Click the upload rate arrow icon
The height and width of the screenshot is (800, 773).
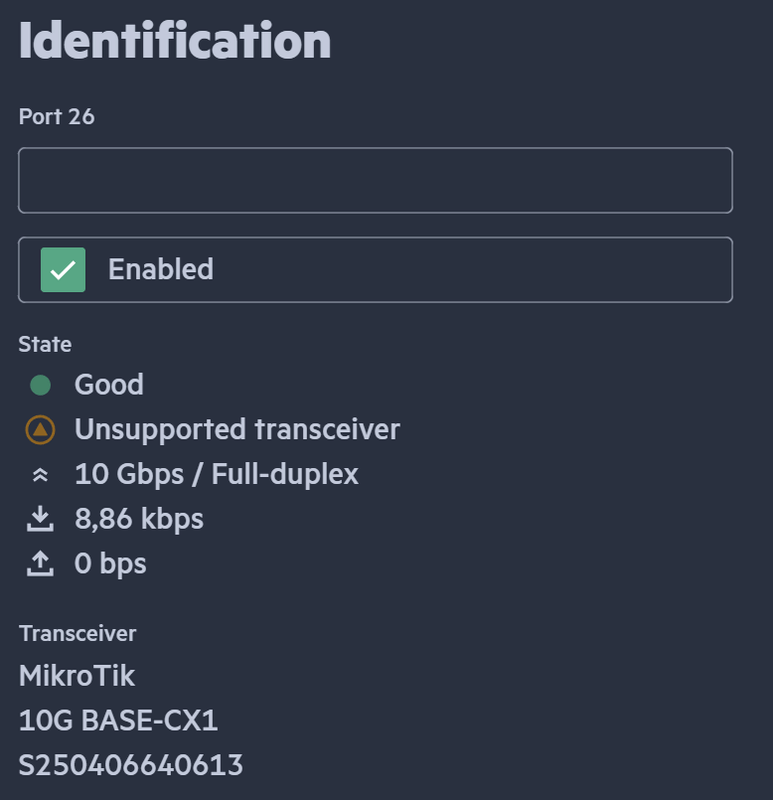click(40, 564)
